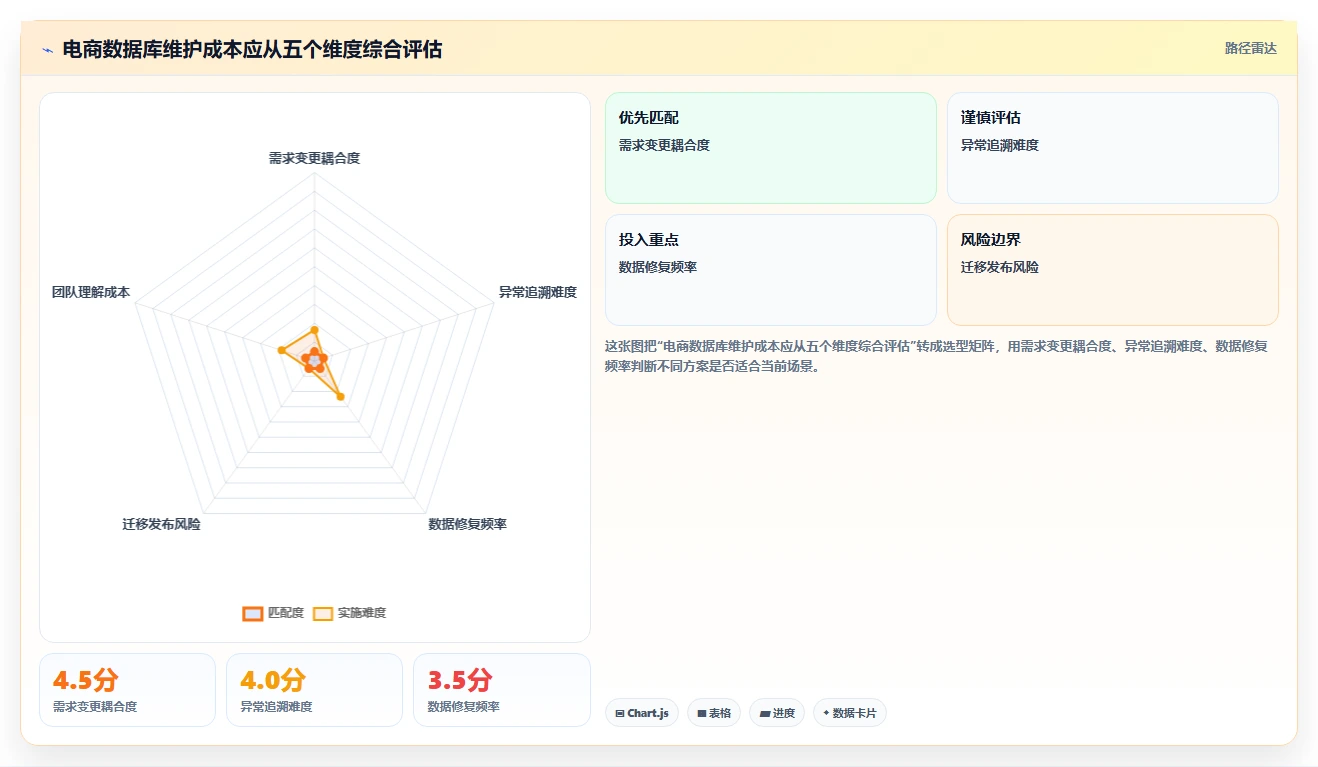Click the 数据修复频率 radar axis label
This screenshot has height=767, width=1318.
point(467,524)
